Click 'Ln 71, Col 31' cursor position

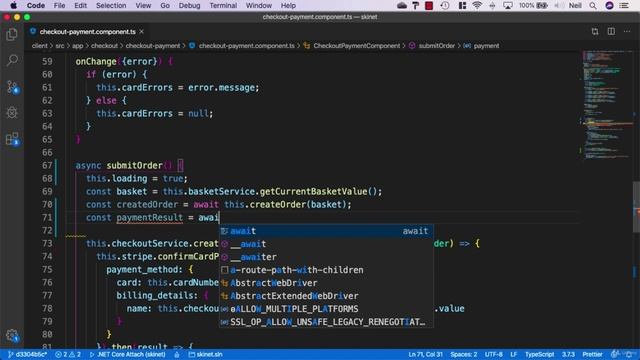425,354
